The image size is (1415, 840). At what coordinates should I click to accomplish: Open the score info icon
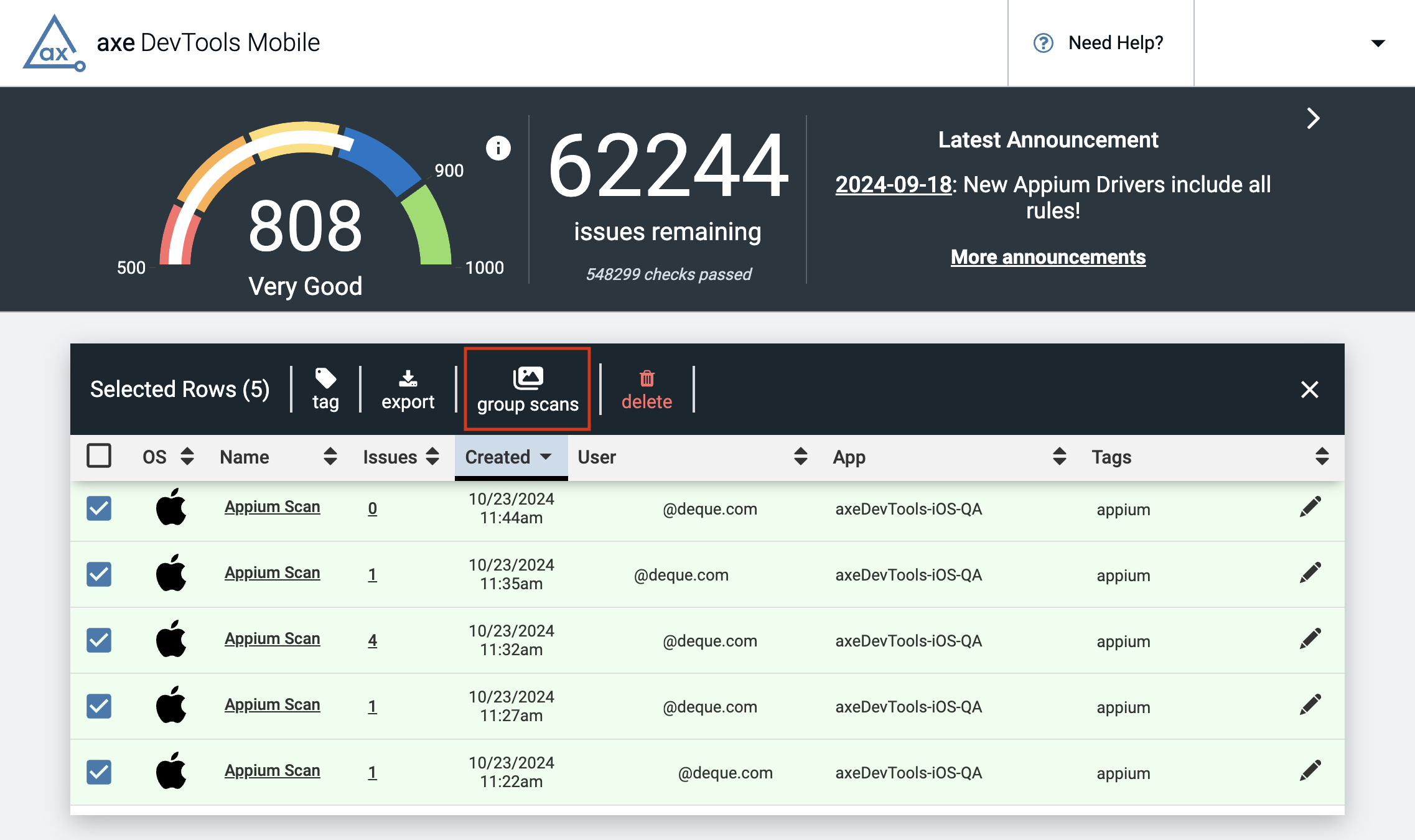[498, 148]
